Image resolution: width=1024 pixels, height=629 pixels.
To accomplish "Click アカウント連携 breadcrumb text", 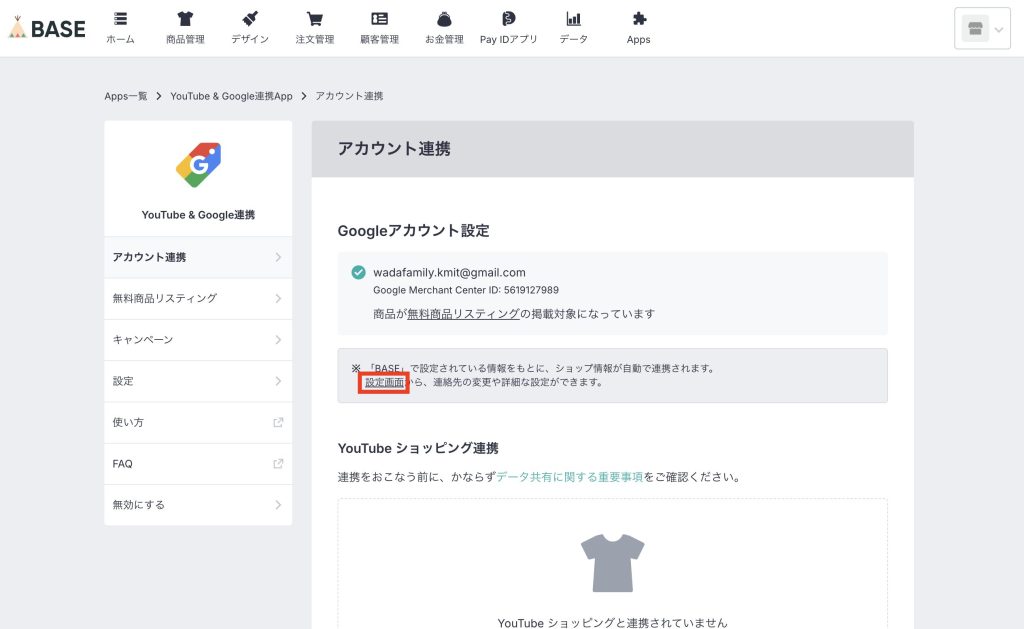I will (349, 96).
